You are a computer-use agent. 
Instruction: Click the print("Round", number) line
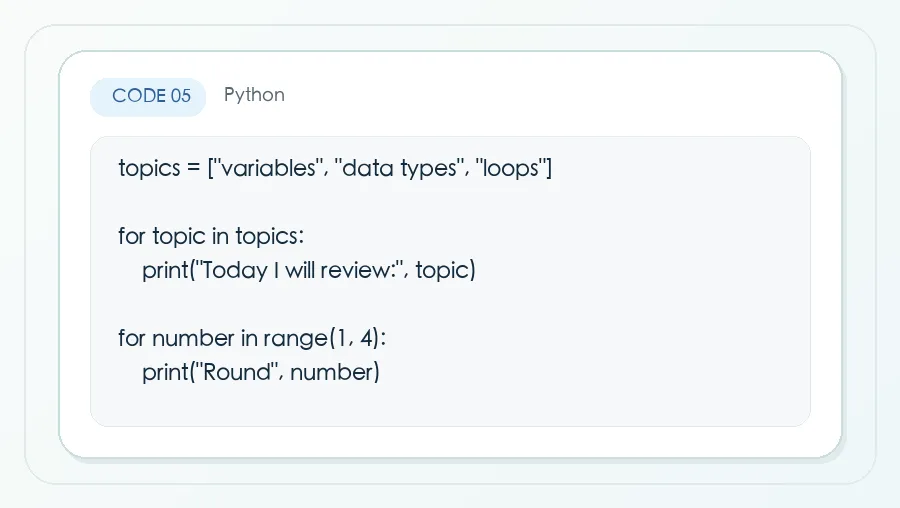pos(261,372)
